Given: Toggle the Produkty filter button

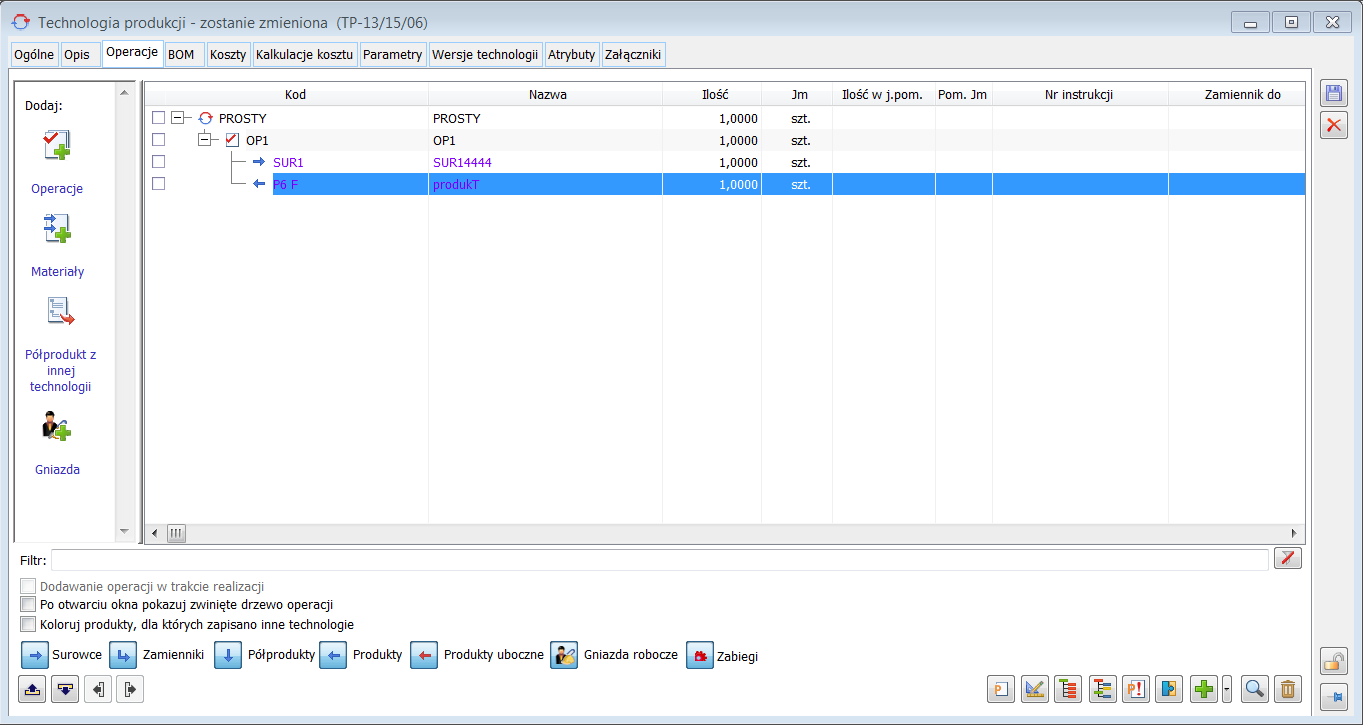Looking at the screenshot, I should (333, 656).
